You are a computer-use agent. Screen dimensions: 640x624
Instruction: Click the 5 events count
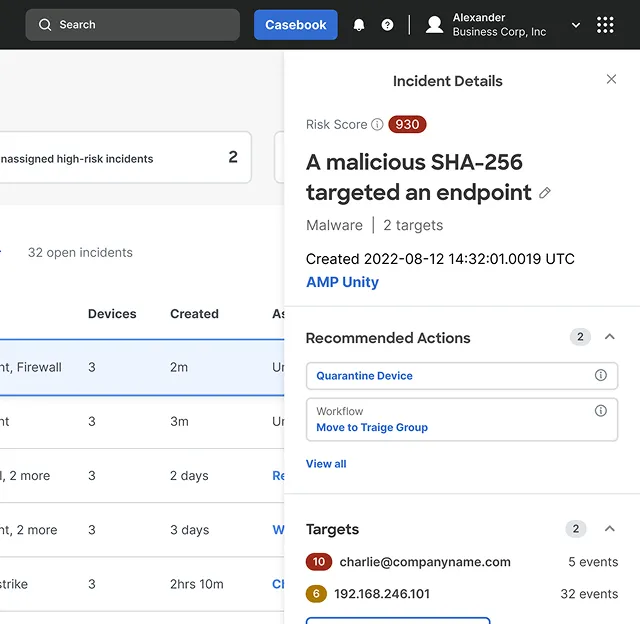[593, 562]
